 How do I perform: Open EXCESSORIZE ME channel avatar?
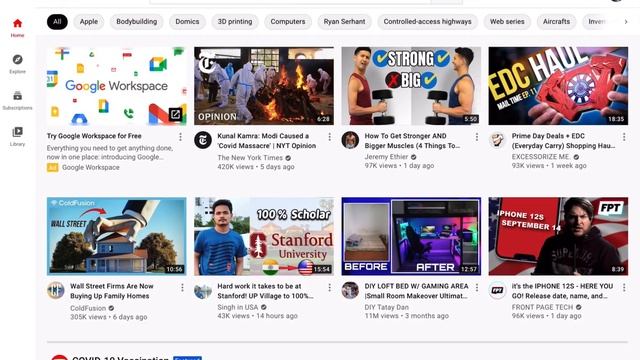(497, 140)
